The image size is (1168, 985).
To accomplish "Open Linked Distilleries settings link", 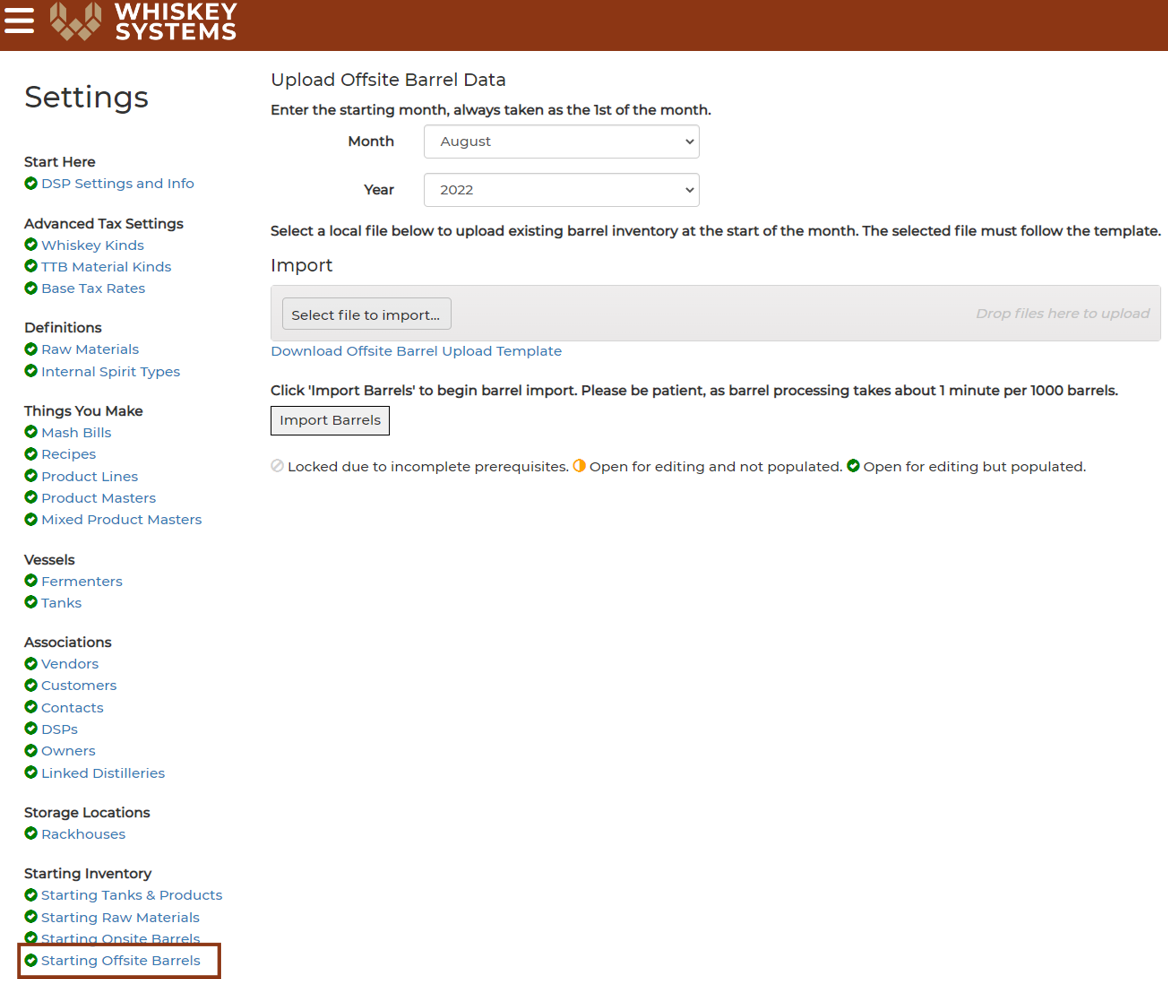I will [x=103, y=773].
